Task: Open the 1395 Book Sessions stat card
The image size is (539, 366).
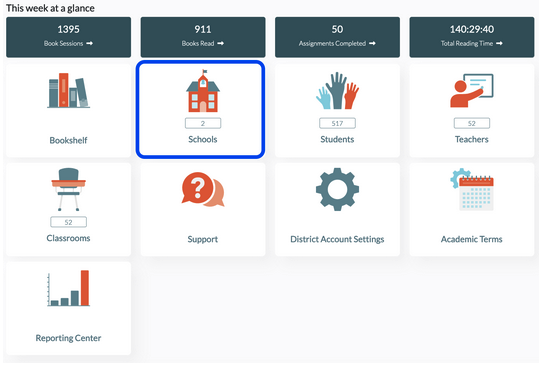Action: tap(68, 37)
